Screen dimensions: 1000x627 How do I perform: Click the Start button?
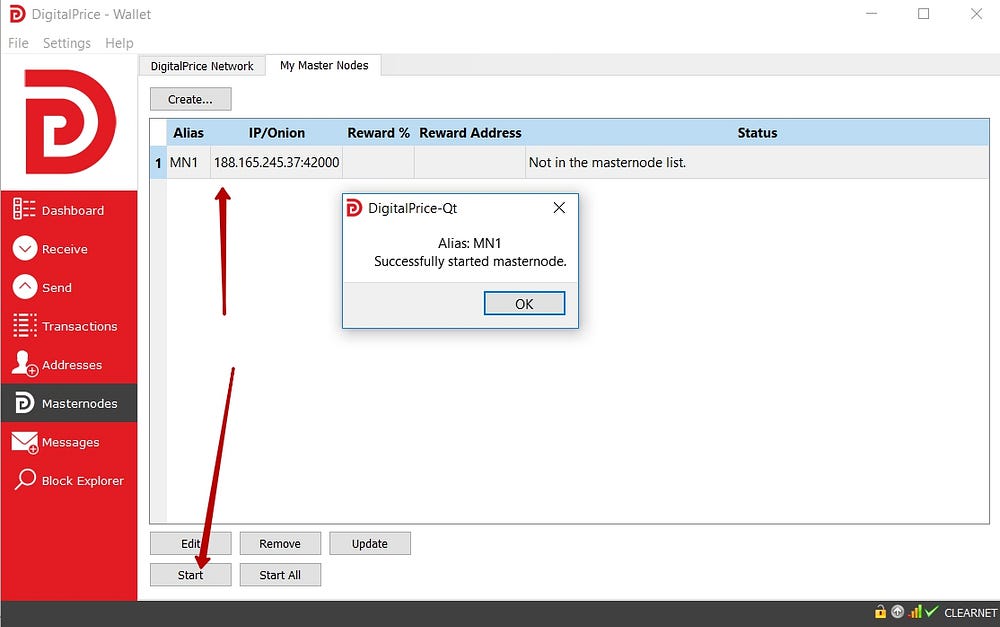pyautogui.click(x=190, y=575)
